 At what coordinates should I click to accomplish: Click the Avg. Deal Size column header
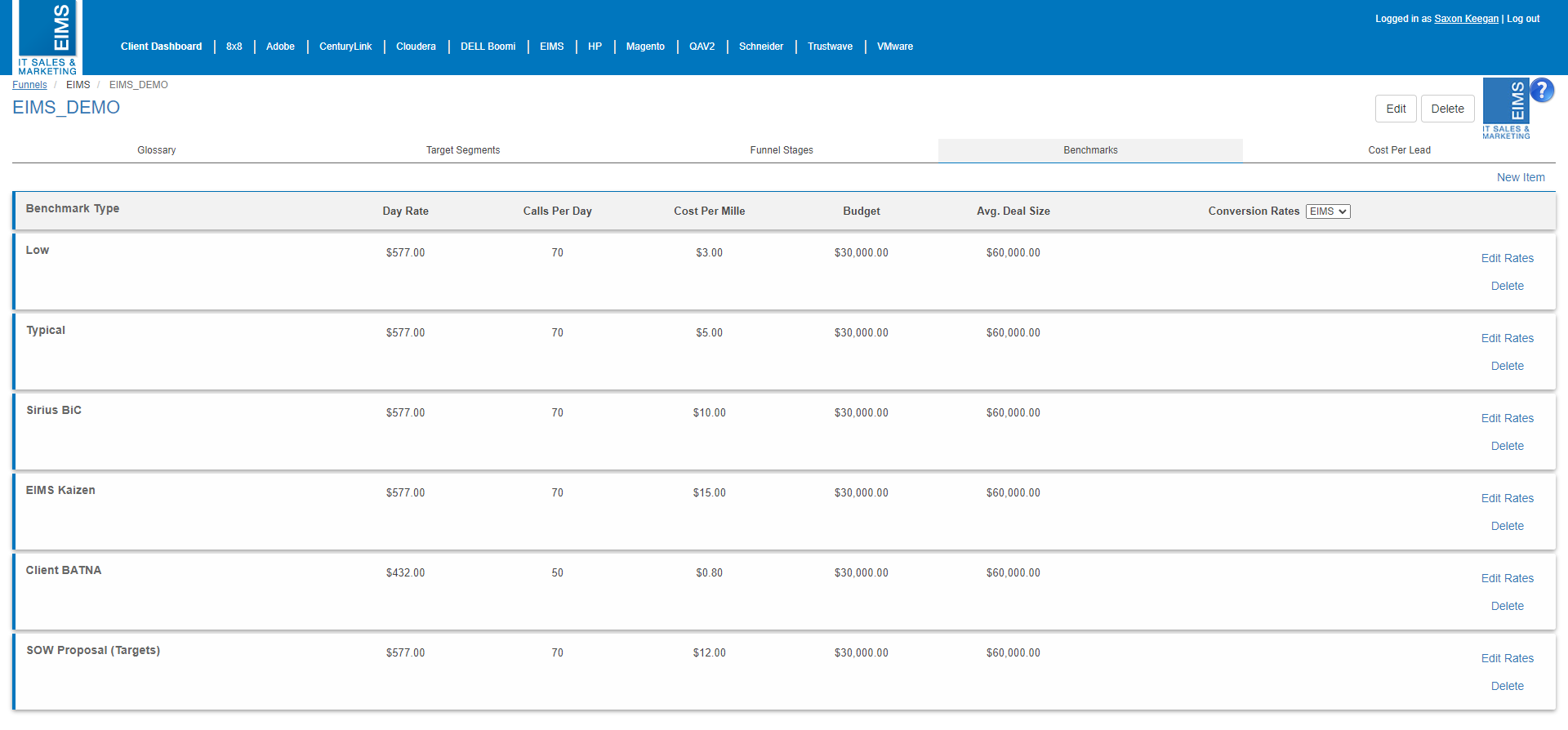(x=1013, y=211)
